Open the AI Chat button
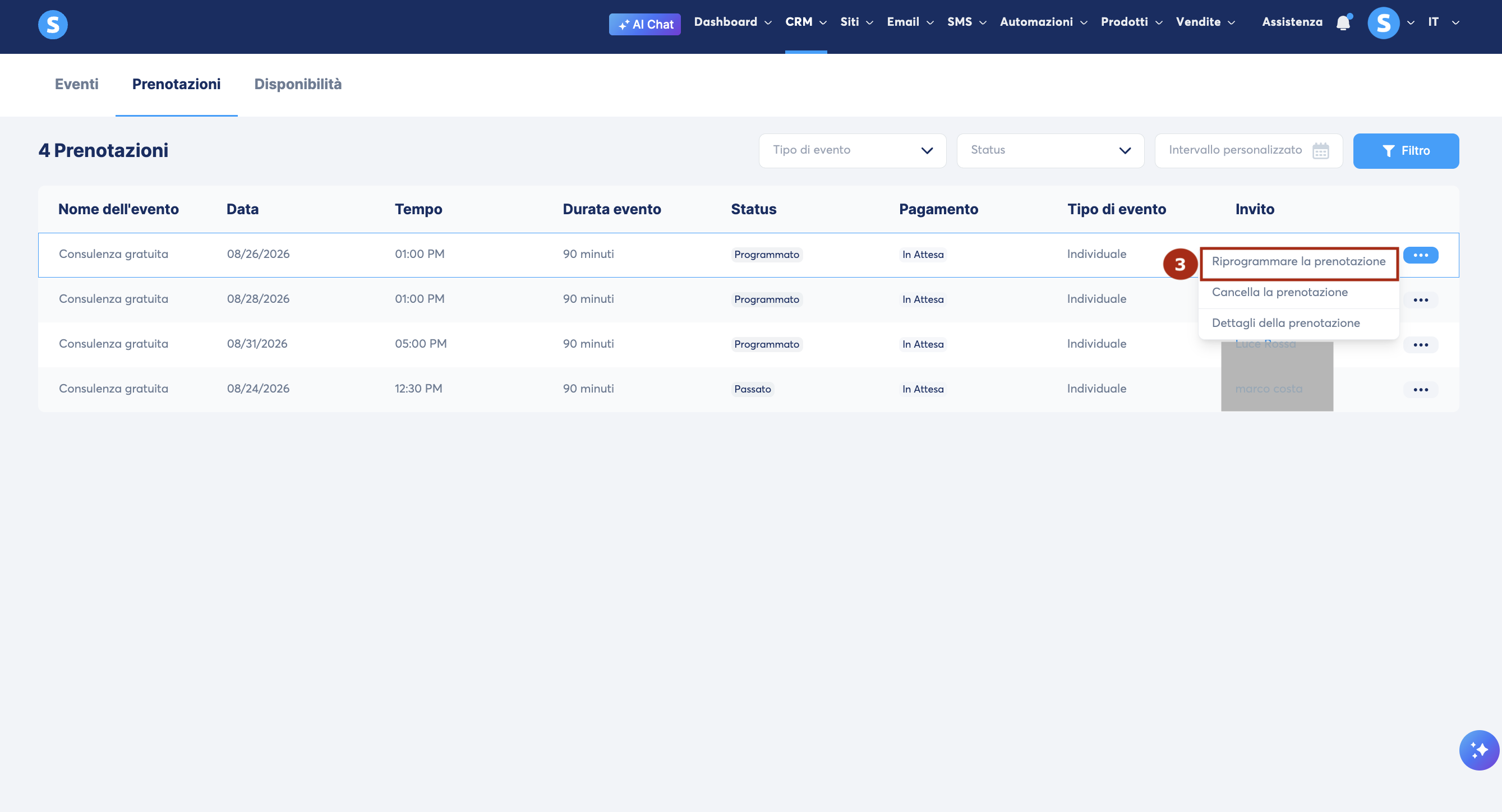This screenshot has width=1502, height=812. pos(644,25)
